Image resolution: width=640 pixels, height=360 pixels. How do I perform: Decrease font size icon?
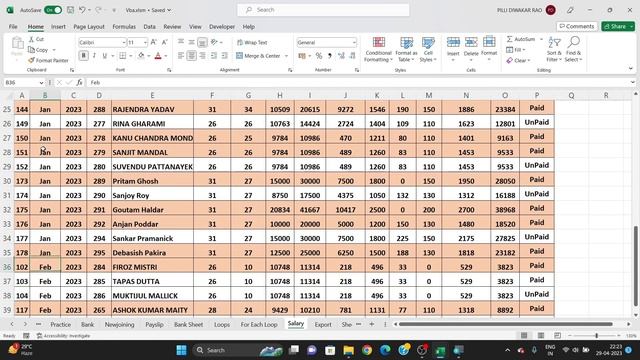click(164, 42)
